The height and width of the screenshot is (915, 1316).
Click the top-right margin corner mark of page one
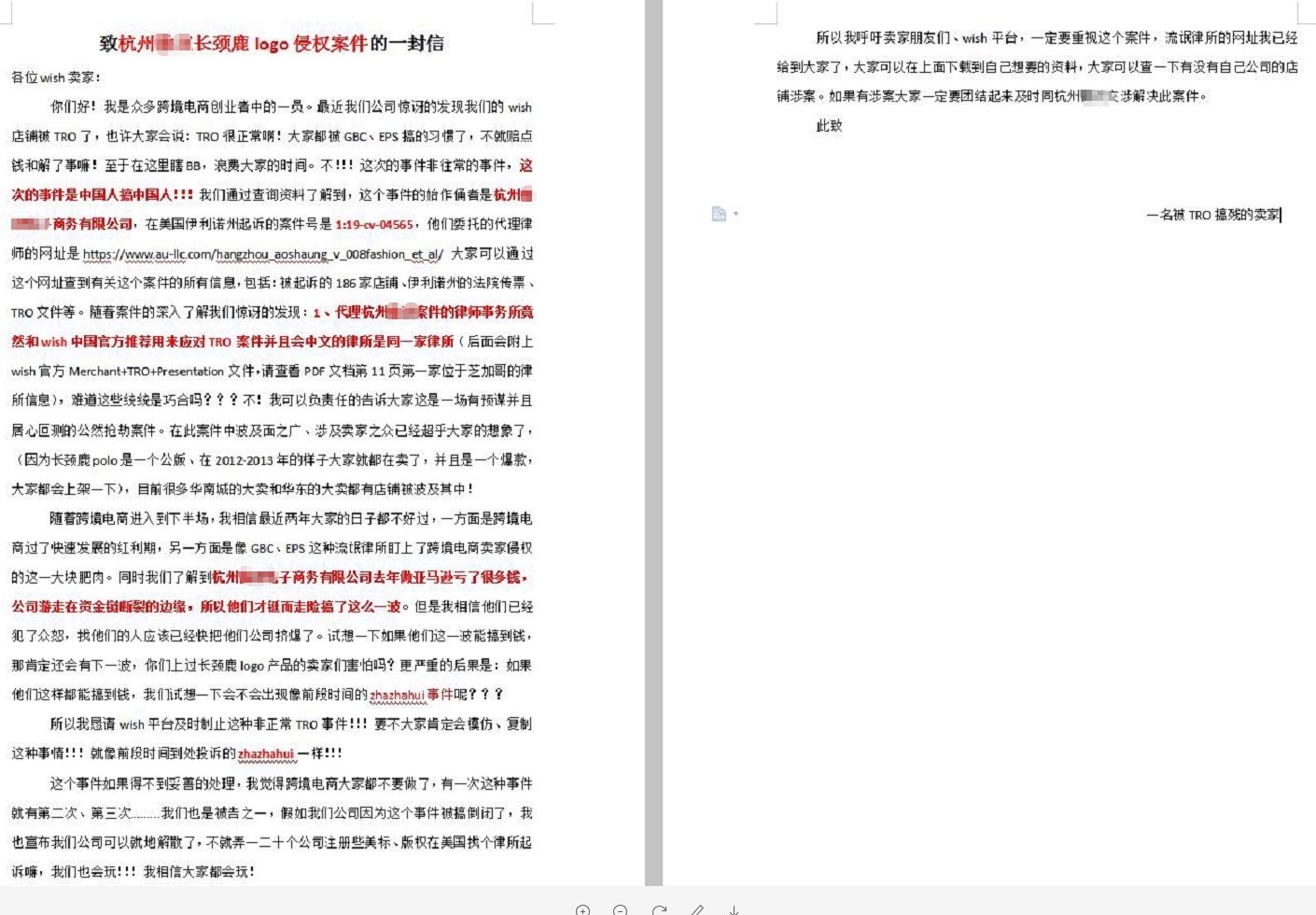(542, 13)
